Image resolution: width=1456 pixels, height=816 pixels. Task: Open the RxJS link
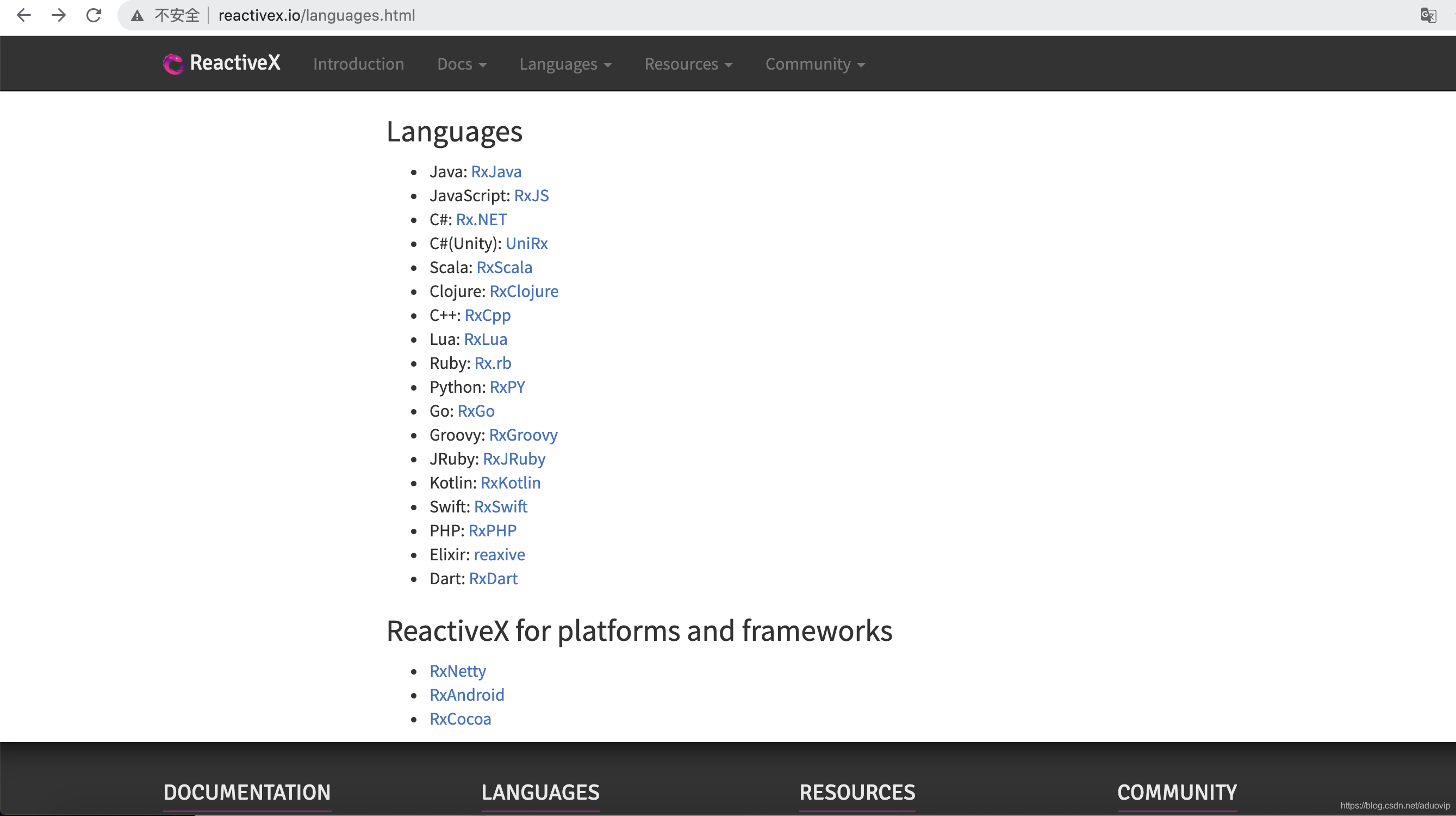[x=531, y=195]
